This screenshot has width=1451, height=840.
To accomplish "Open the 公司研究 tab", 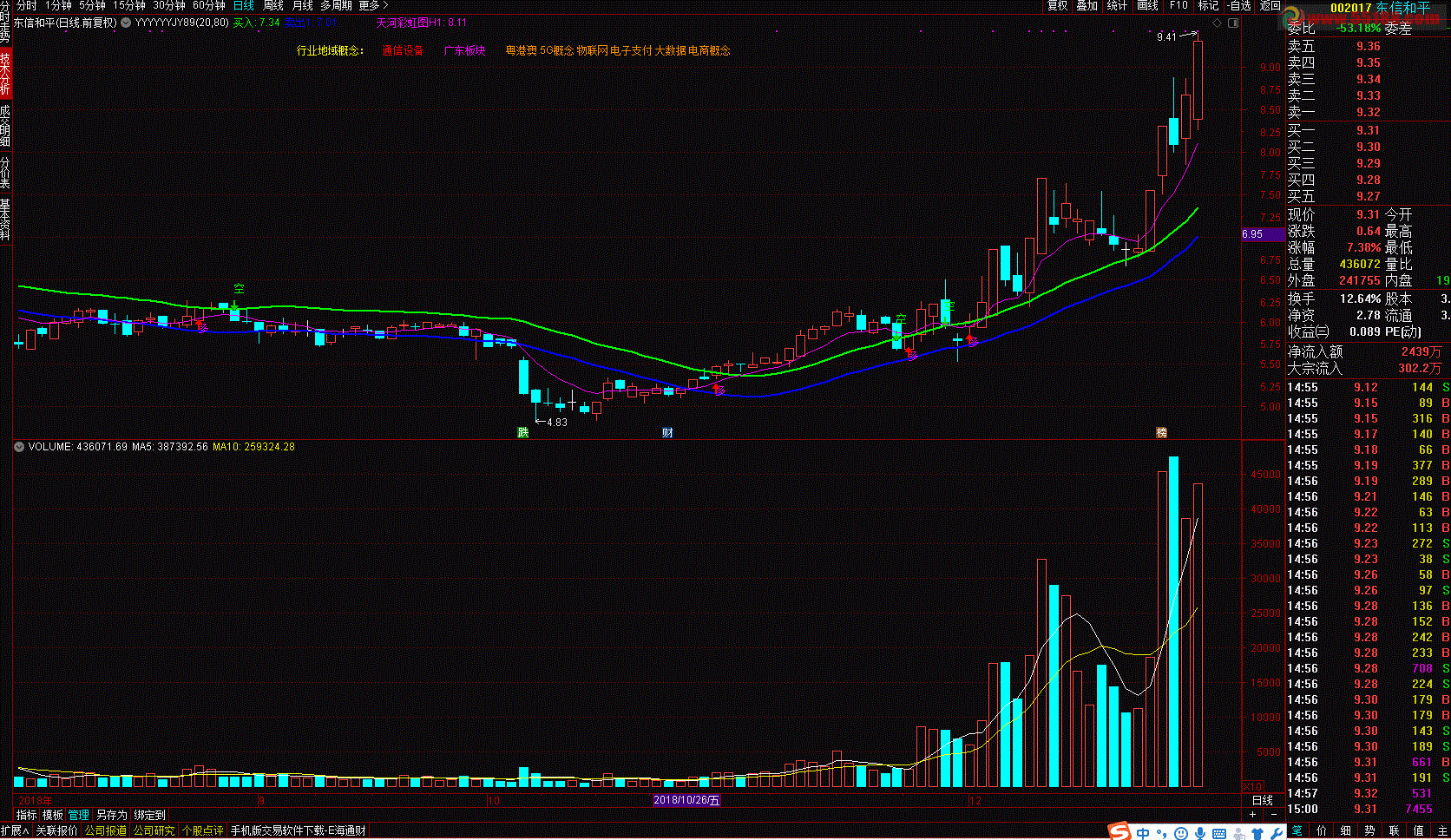I will click(154, 830).
